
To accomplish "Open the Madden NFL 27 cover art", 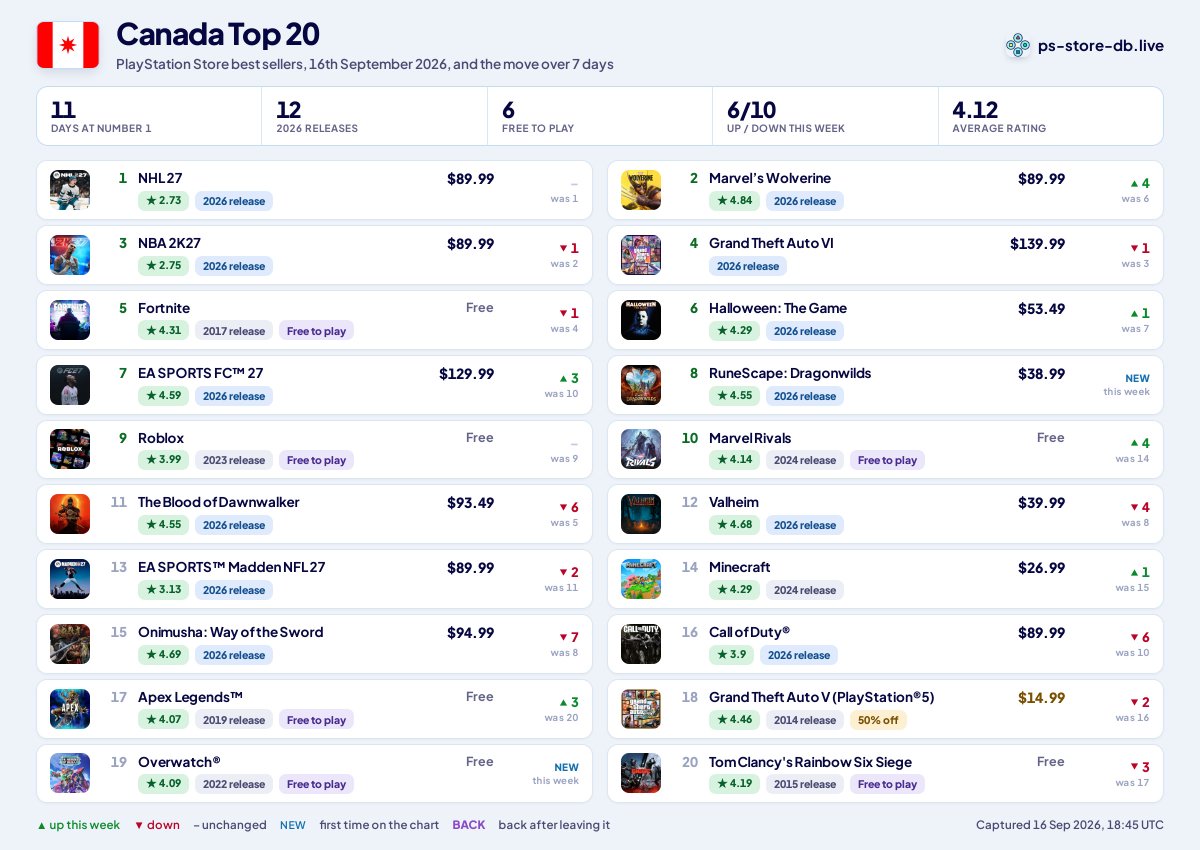I will 70,579.
